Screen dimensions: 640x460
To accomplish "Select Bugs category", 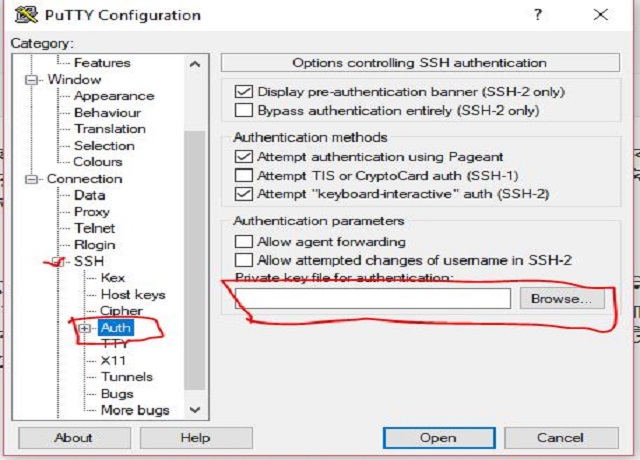I will tap(117, 394).
